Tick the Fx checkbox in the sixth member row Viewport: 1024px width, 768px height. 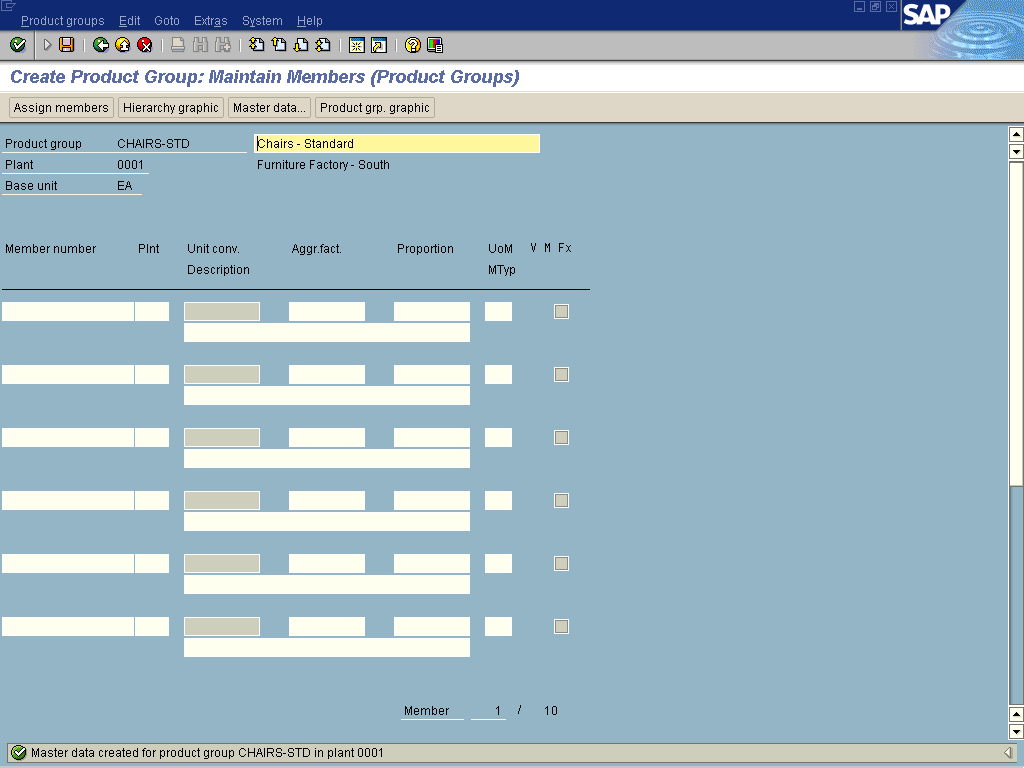[x=561, y=626]
